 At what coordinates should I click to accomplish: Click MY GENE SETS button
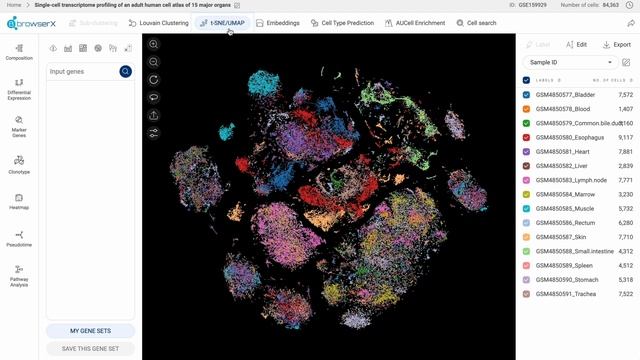click(x=90, y=331)
